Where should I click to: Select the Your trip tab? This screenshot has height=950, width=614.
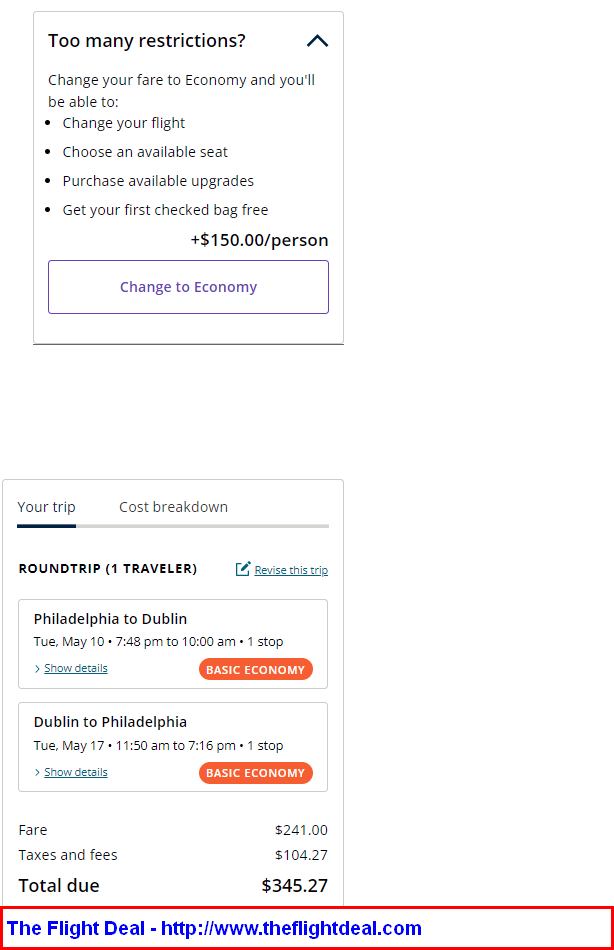click(47, 507)
